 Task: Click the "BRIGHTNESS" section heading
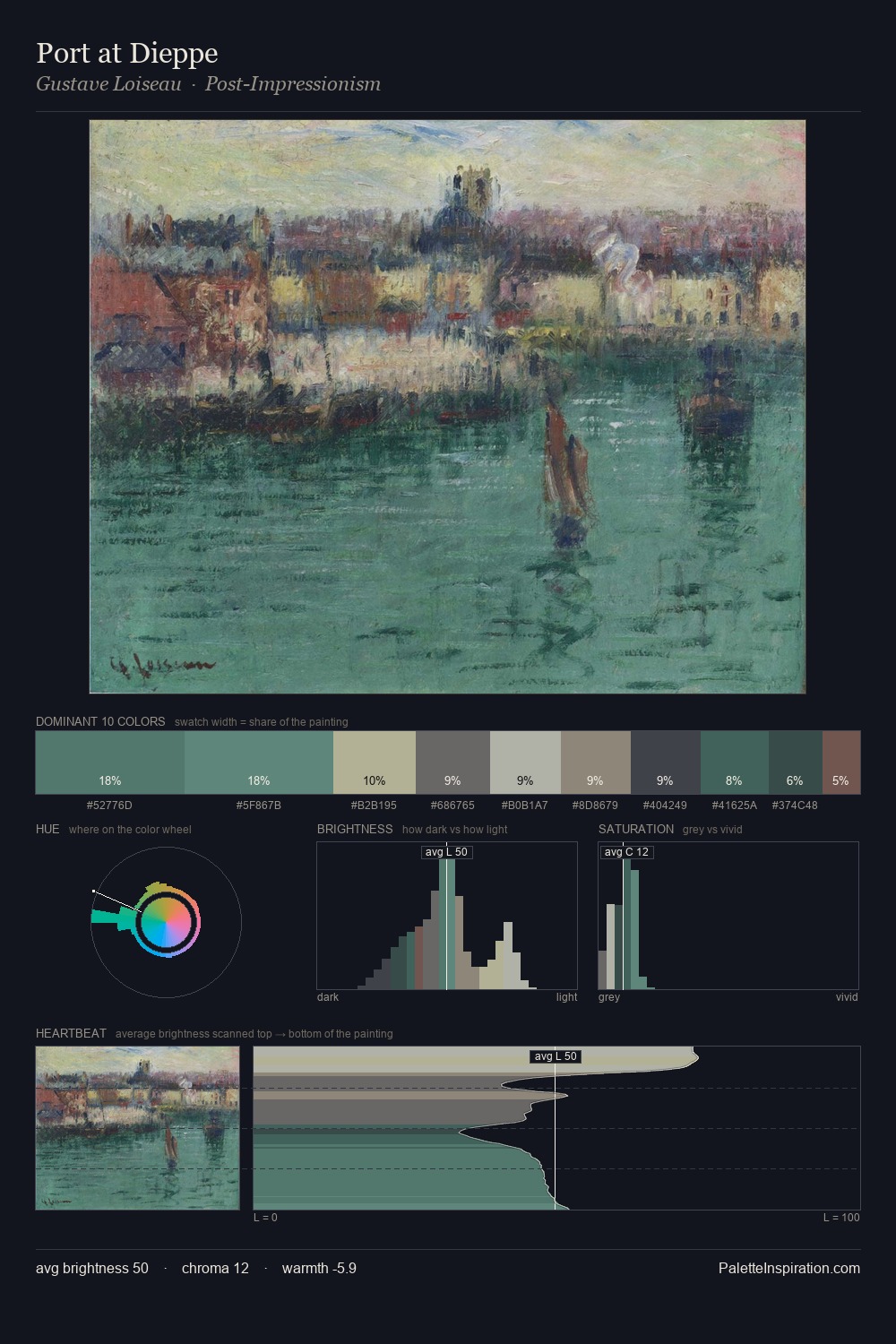pyautogui.click(x=355, y=830)
